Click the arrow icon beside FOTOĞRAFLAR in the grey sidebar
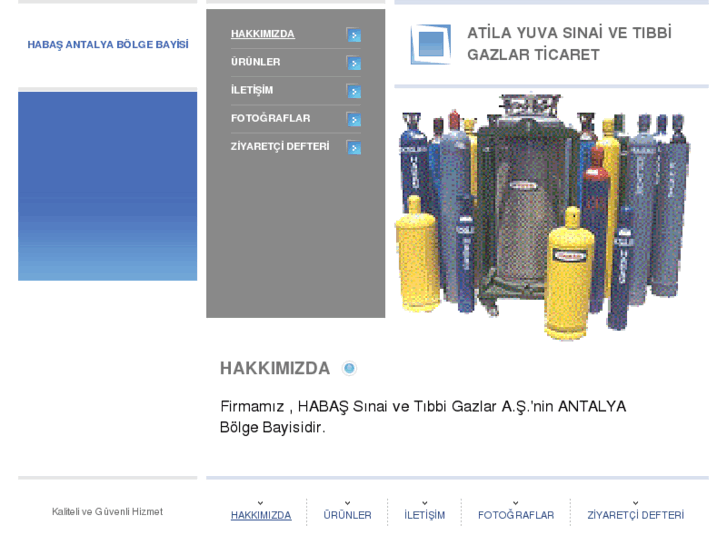 click(353, 119)
